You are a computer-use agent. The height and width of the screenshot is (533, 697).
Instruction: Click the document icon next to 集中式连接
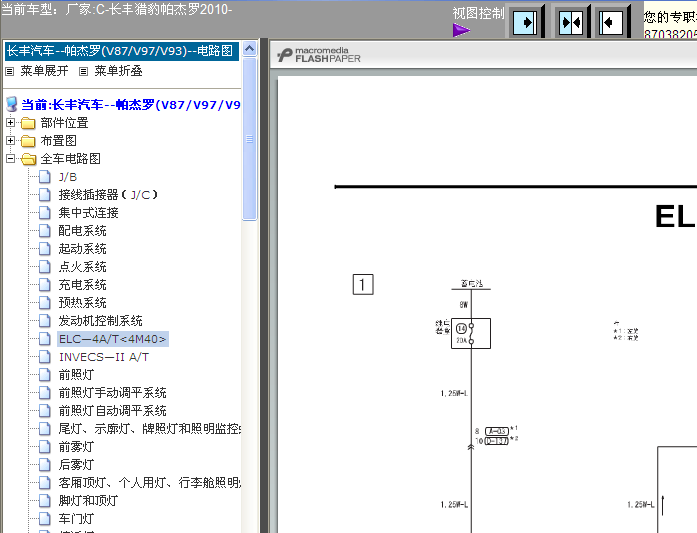pos(44,212)
